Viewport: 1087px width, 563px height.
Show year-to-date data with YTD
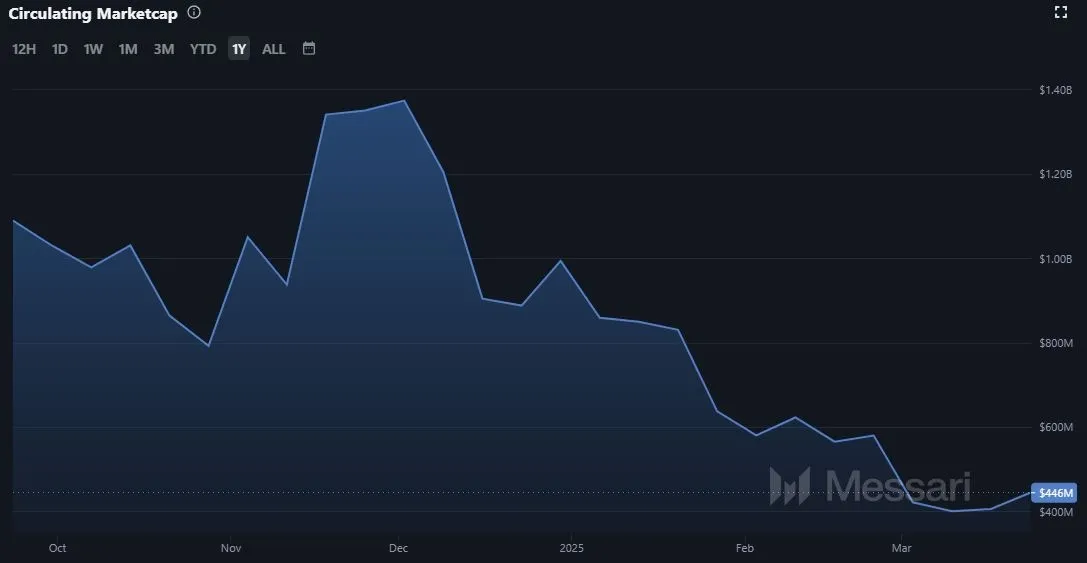coord(203,49)
